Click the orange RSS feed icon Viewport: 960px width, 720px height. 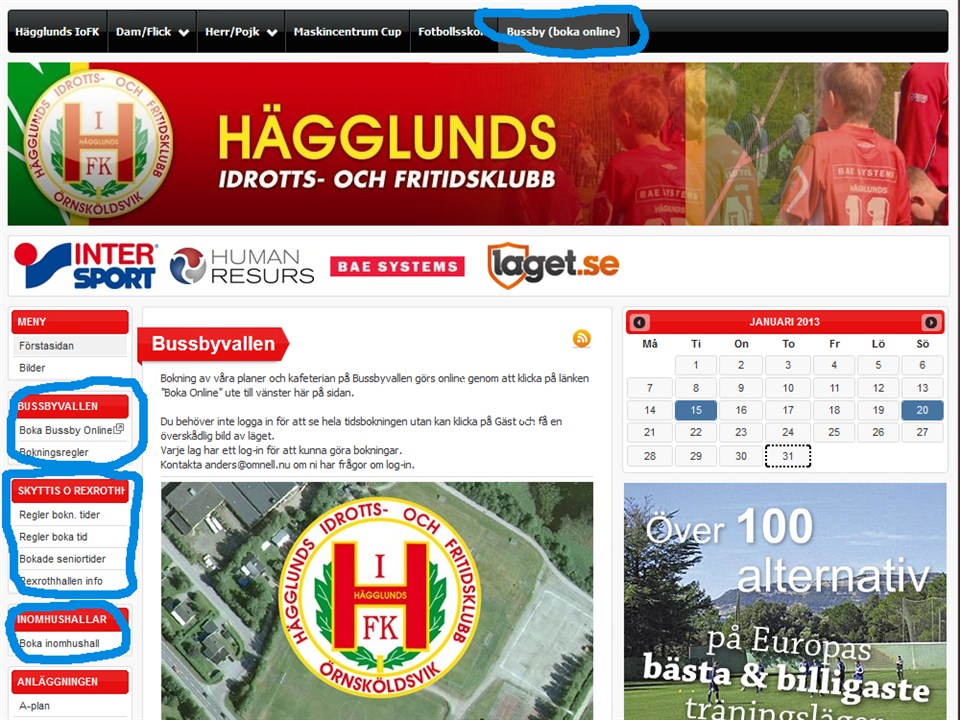[581, 339]
